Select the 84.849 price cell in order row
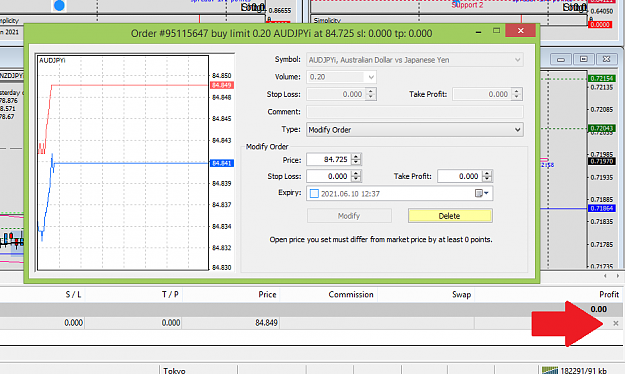Image resolution: width=625 pixels, height=374 pixels. (266, 323)
